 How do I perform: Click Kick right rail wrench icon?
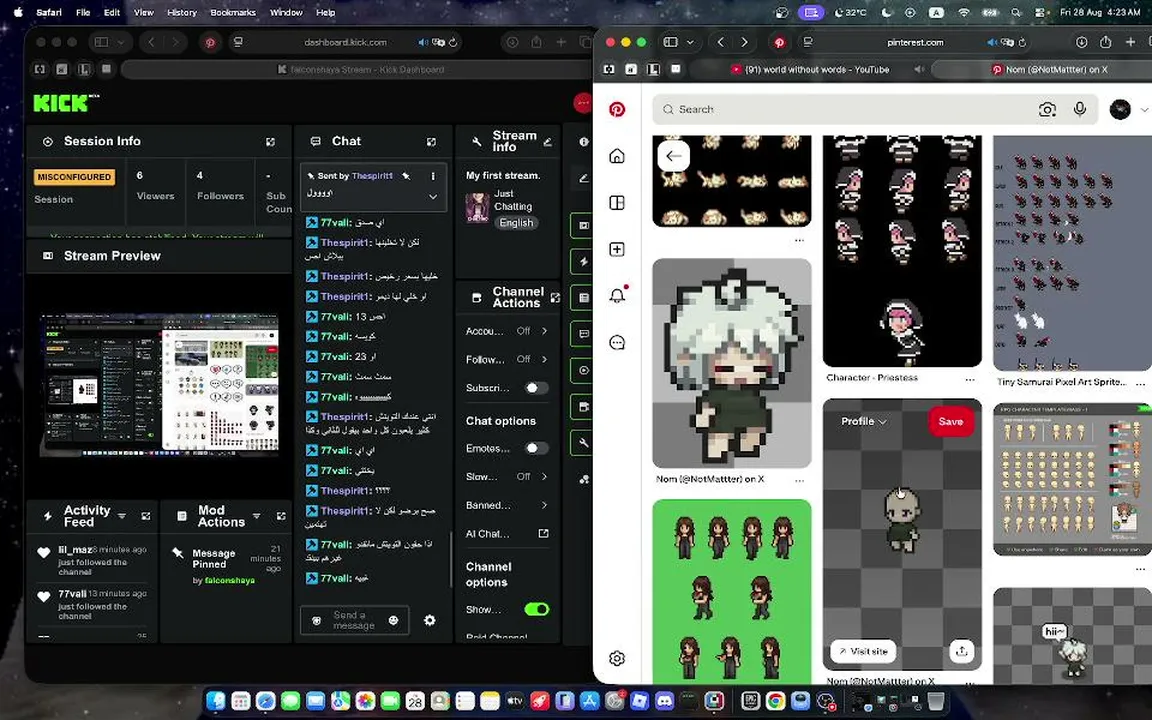[x=583, y=443]
